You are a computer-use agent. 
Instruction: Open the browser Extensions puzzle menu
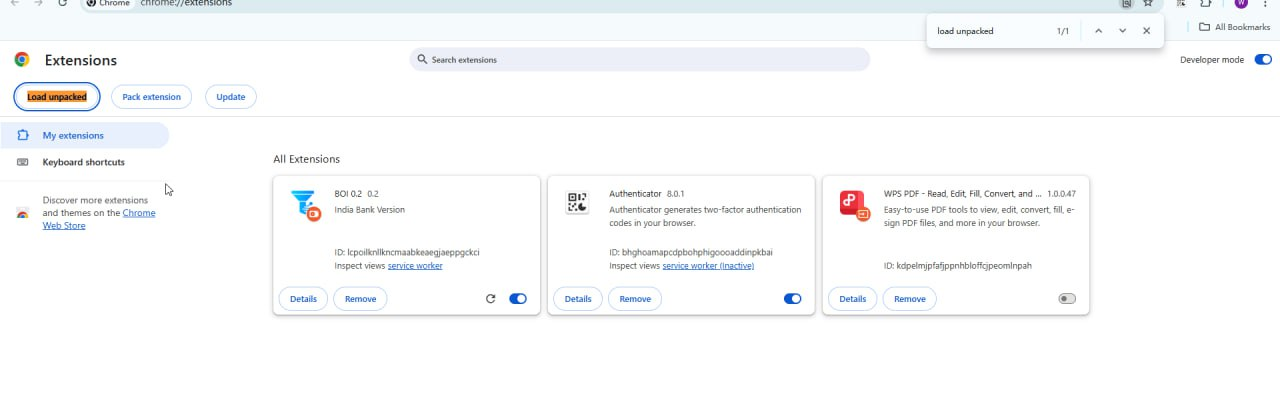(x=1206, y=3)
